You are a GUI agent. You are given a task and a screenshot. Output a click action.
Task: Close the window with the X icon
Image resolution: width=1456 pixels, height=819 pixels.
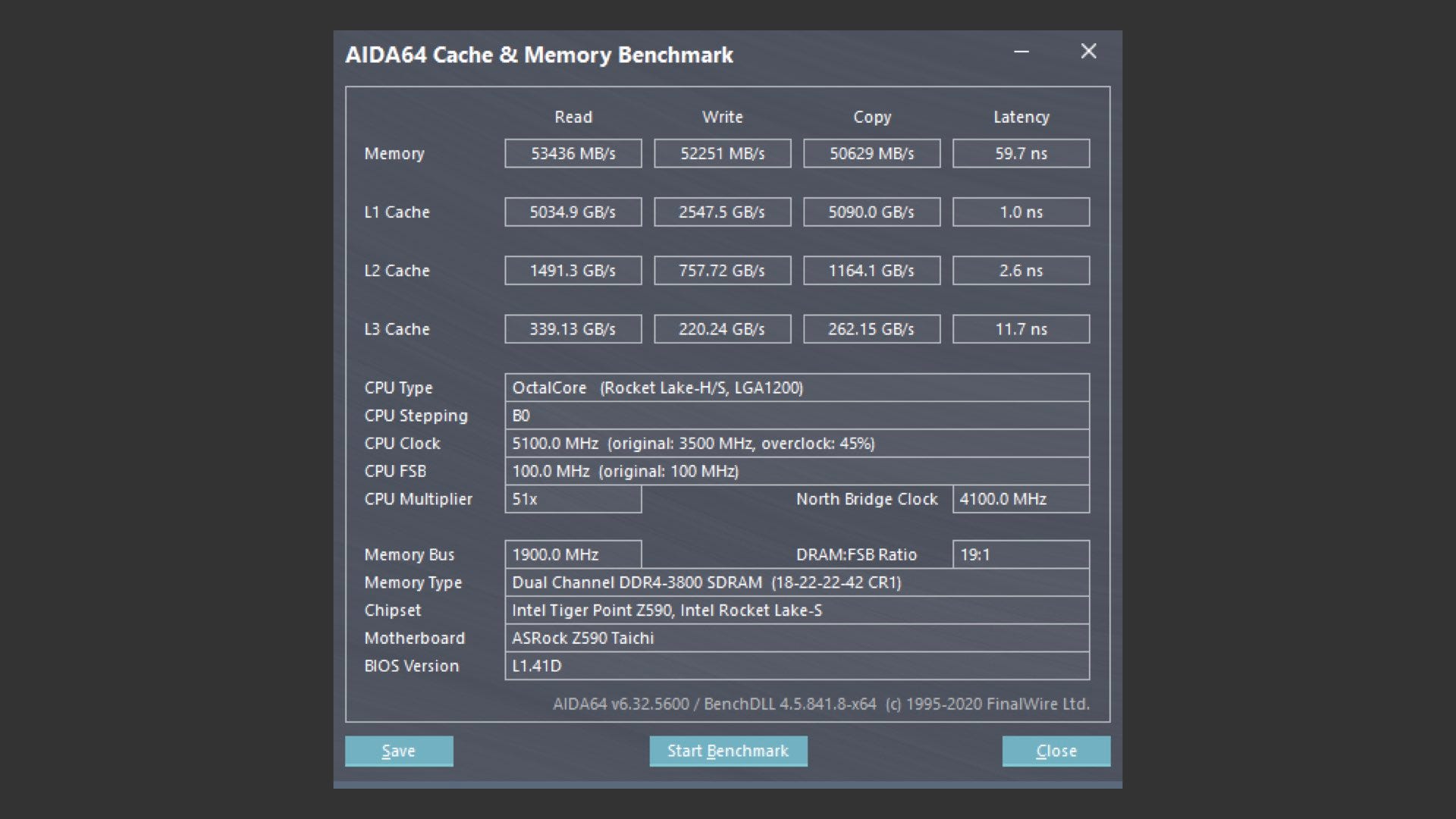(1088, 52)
